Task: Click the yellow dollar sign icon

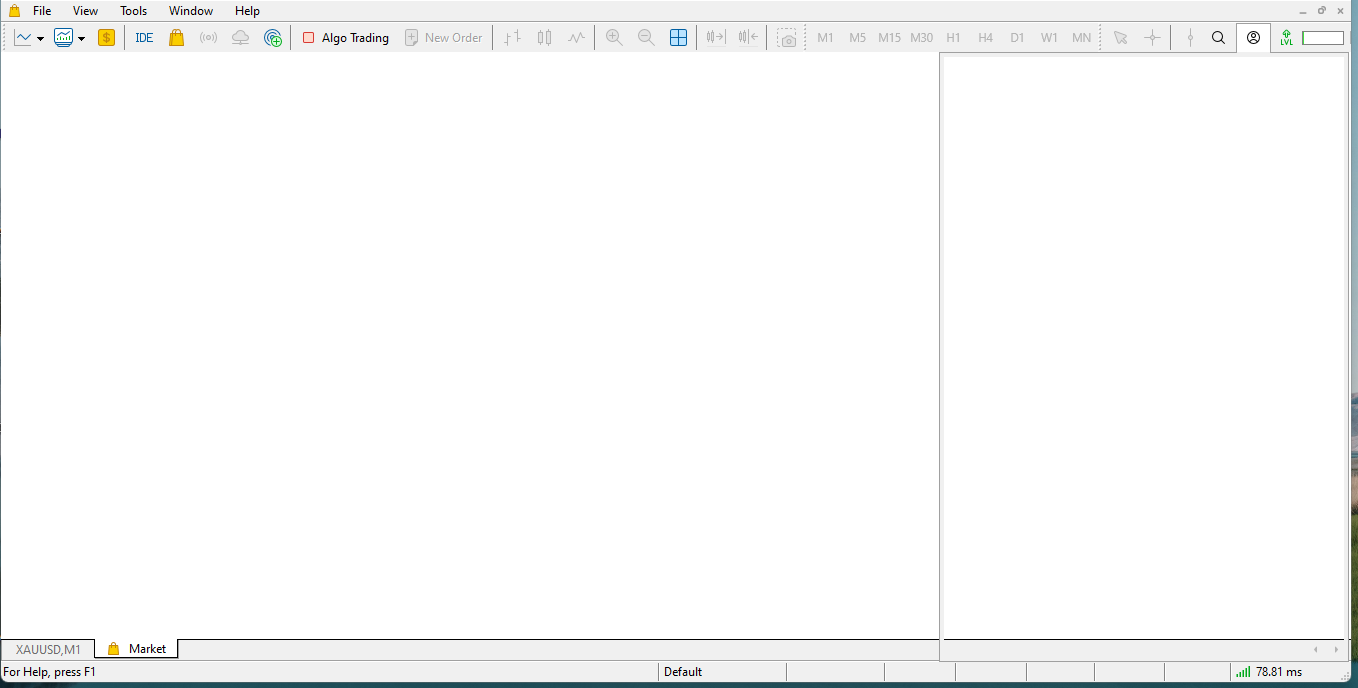Action: [106, 38]
